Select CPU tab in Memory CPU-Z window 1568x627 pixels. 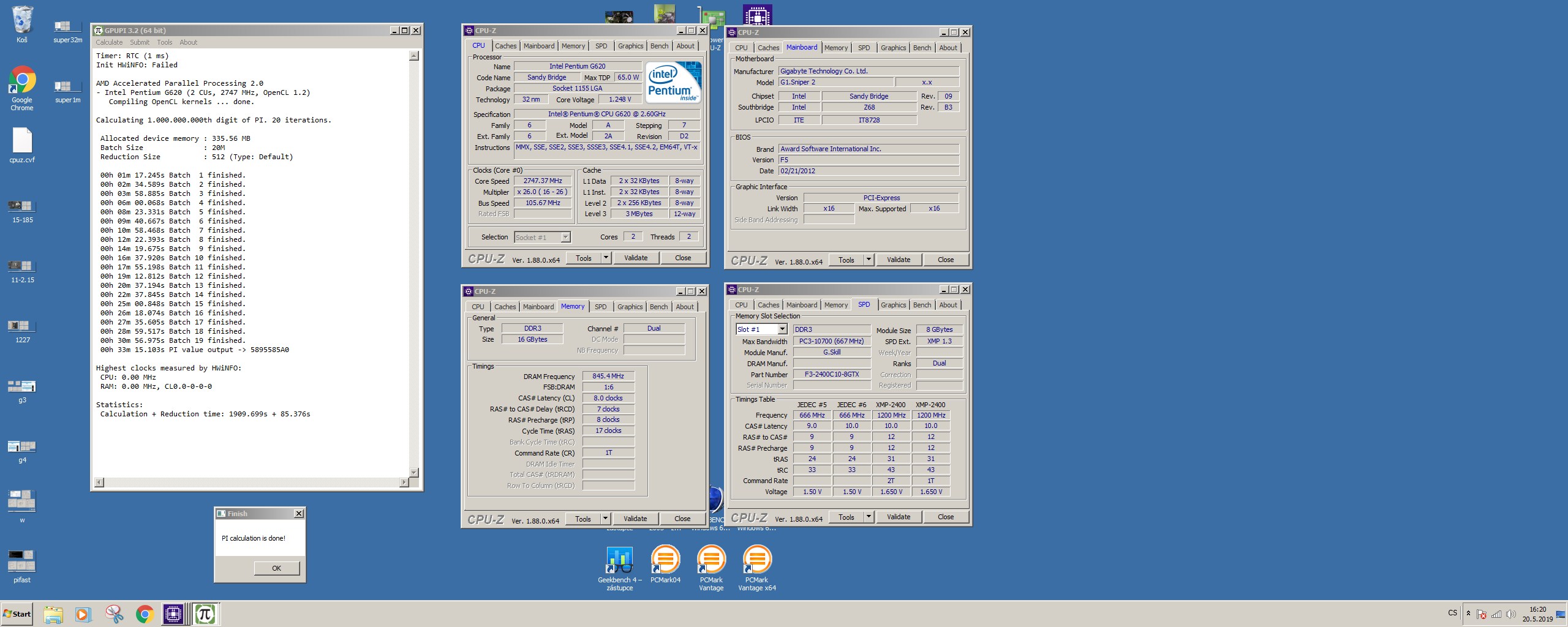point(478,307)
